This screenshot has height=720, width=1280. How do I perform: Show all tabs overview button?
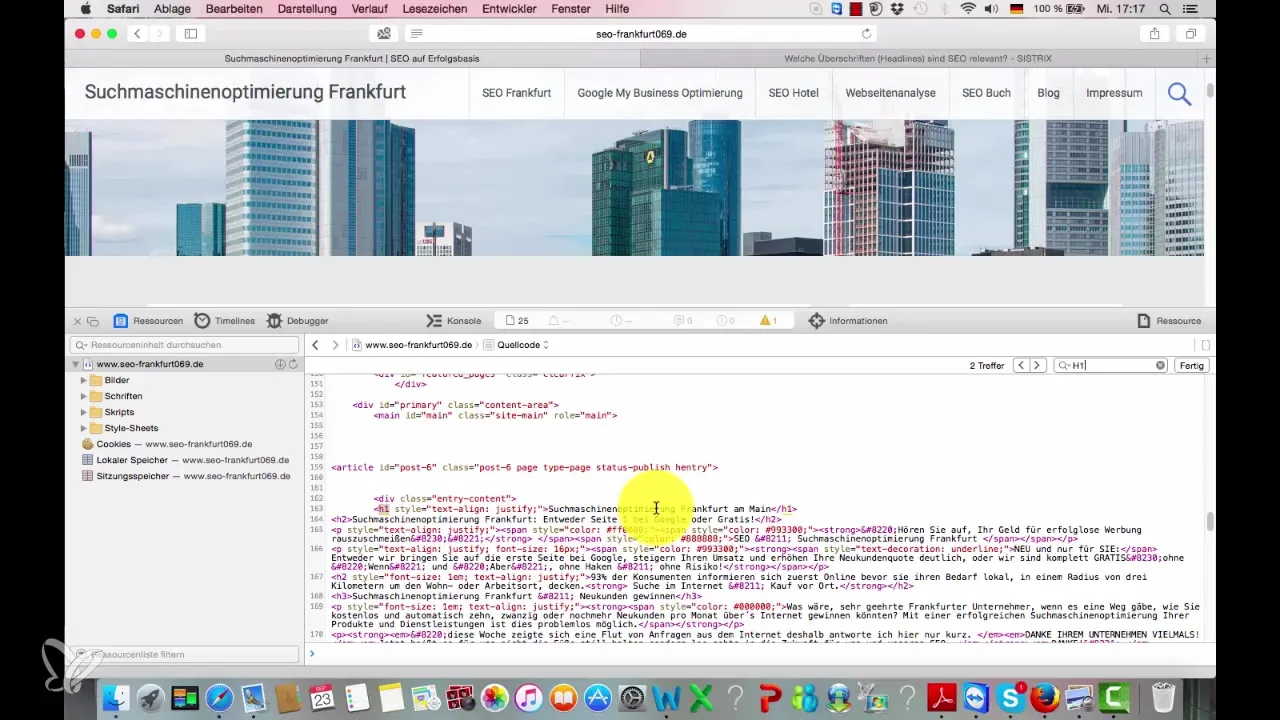(x=1191, y=33)
